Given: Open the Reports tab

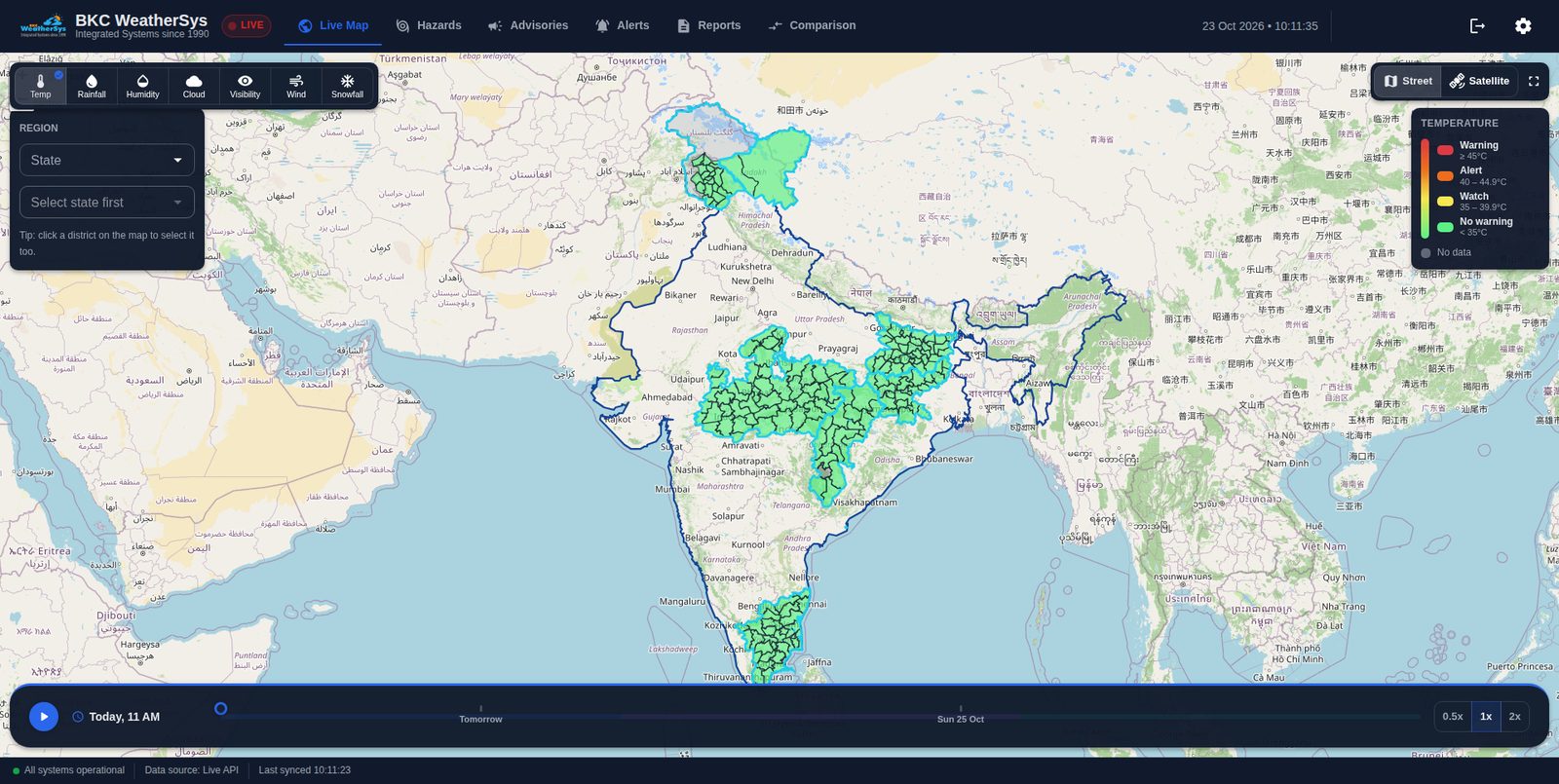Looking at the screenshot, I should pos(709,25).
